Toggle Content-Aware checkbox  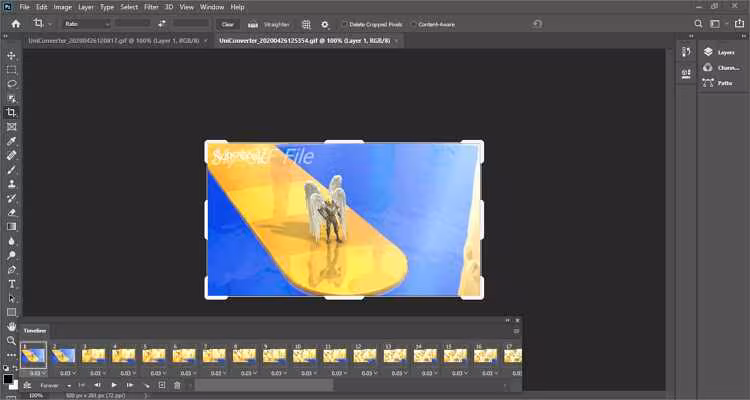pos(413,24)
